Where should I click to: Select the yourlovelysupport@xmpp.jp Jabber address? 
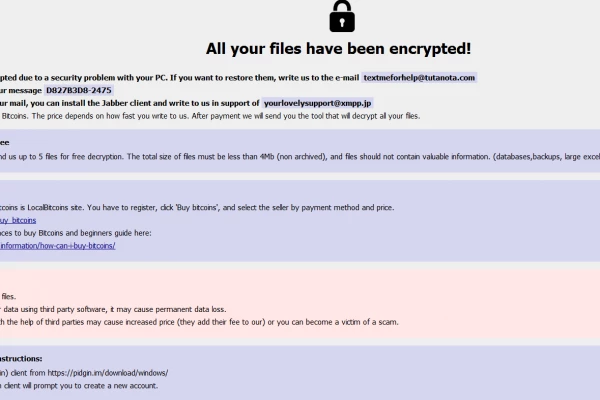[x=317, y=103]
